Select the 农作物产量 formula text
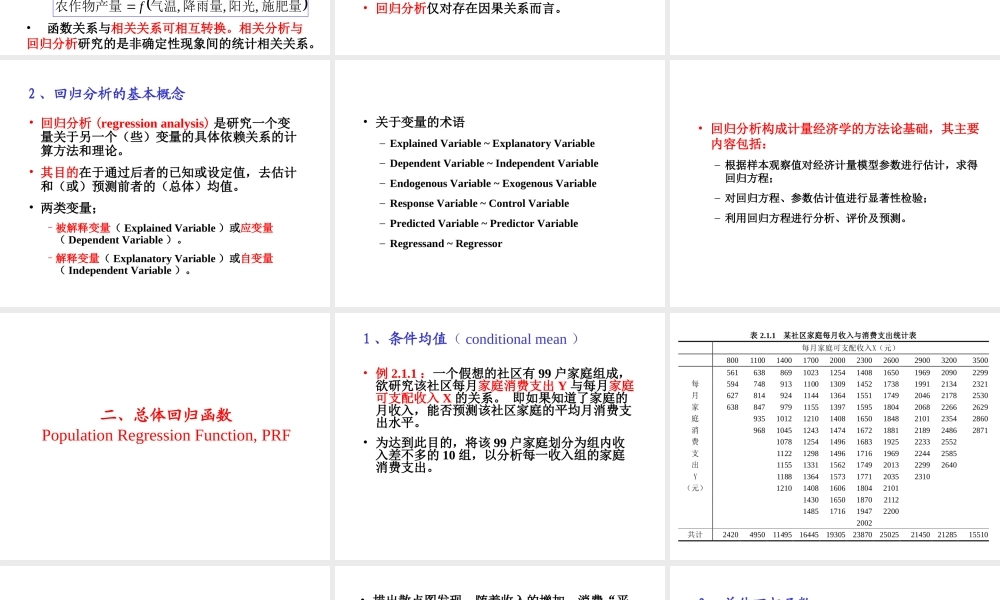Screen dimensions: 1000x600 coord(180,6)
